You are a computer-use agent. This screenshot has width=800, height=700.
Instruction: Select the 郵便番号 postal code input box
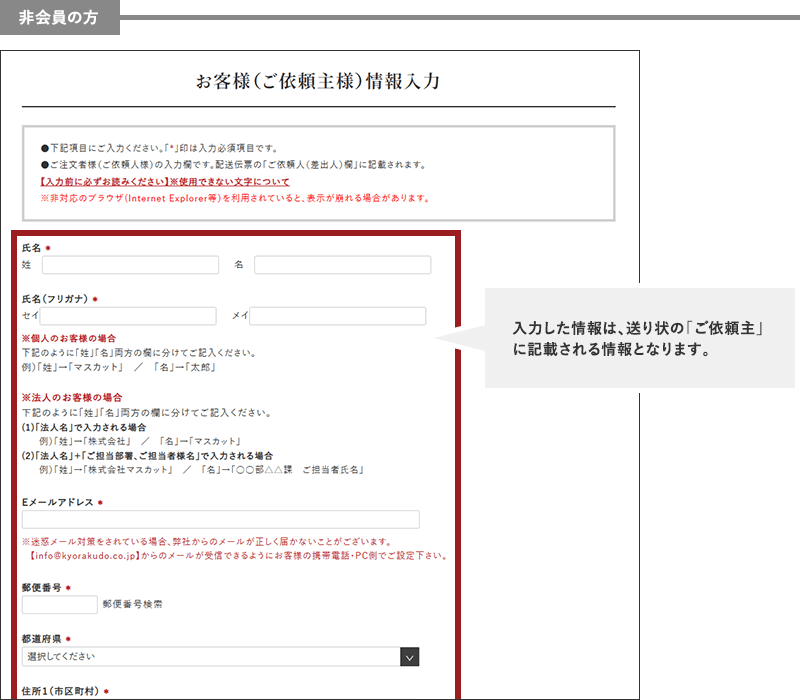pos(59,604)
